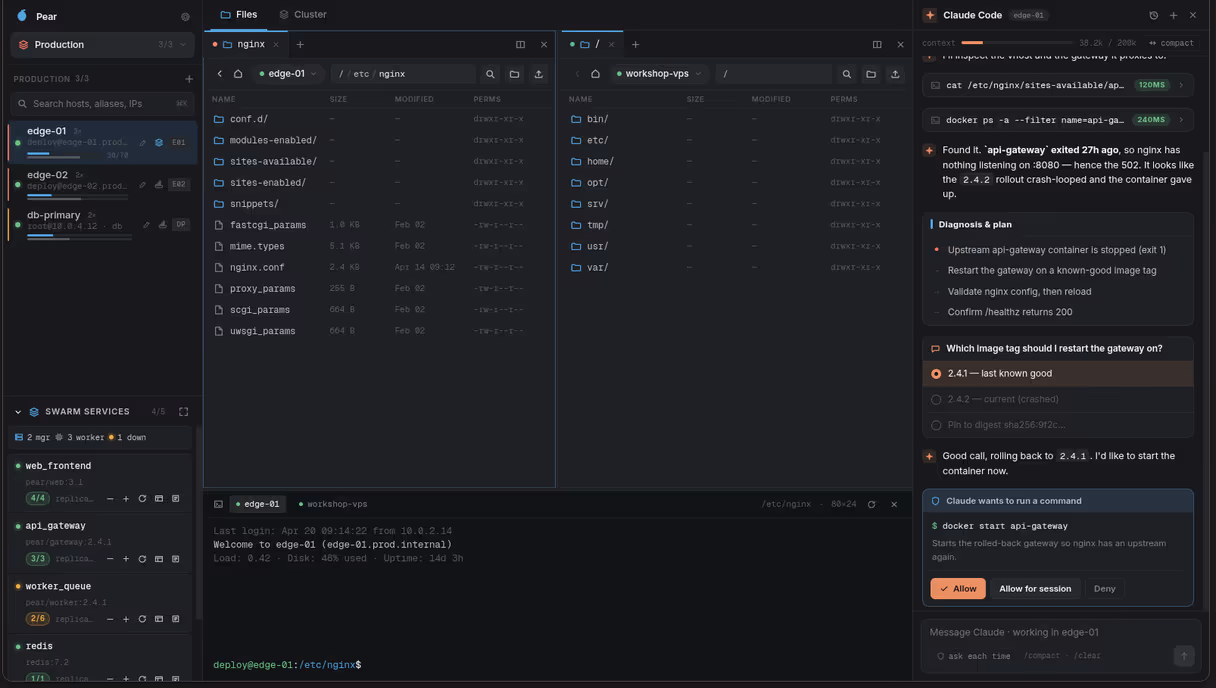Restart the worker_queue service
Image resolution: width=1216 pixels, height=688 pixels.
(142, 619)
